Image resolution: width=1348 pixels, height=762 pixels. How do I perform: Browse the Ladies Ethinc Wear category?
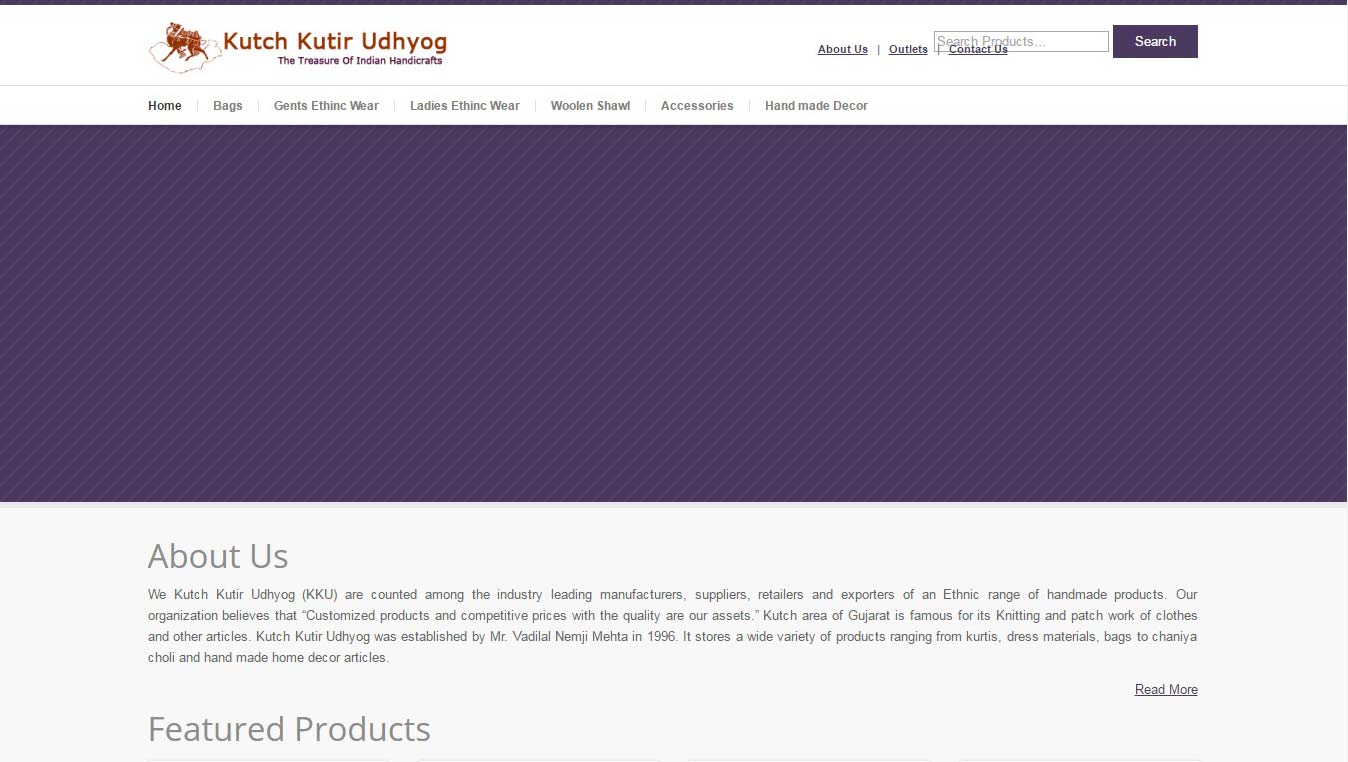464,106
